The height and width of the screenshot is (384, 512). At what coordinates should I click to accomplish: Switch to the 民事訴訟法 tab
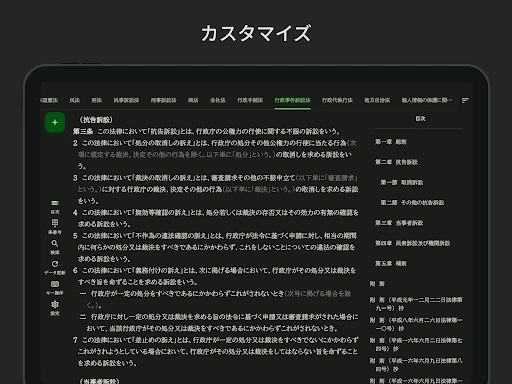coord(126,100)
